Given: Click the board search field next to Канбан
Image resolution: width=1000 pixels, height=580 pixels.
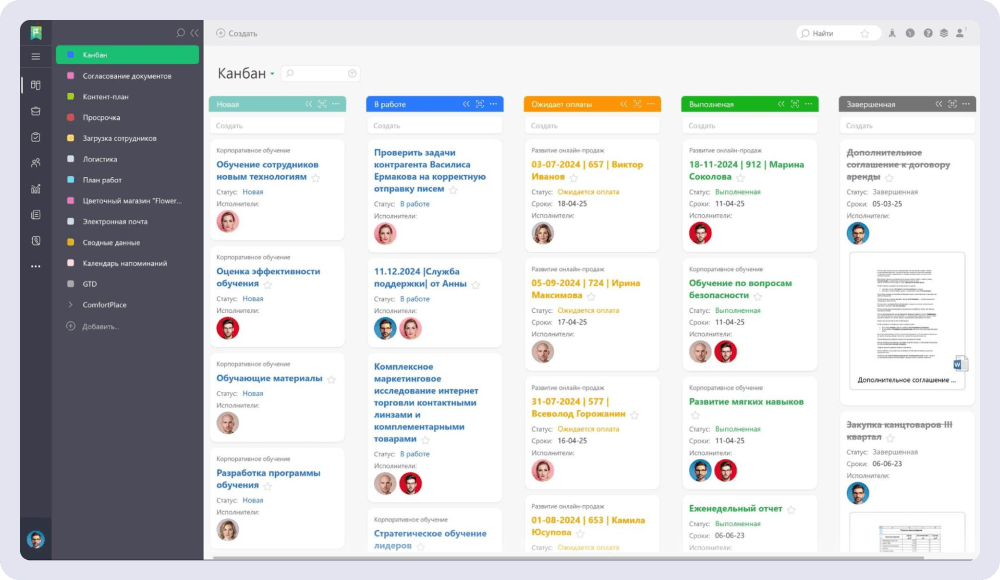Looking at the screenshot, I should click(x=320, y=73).
